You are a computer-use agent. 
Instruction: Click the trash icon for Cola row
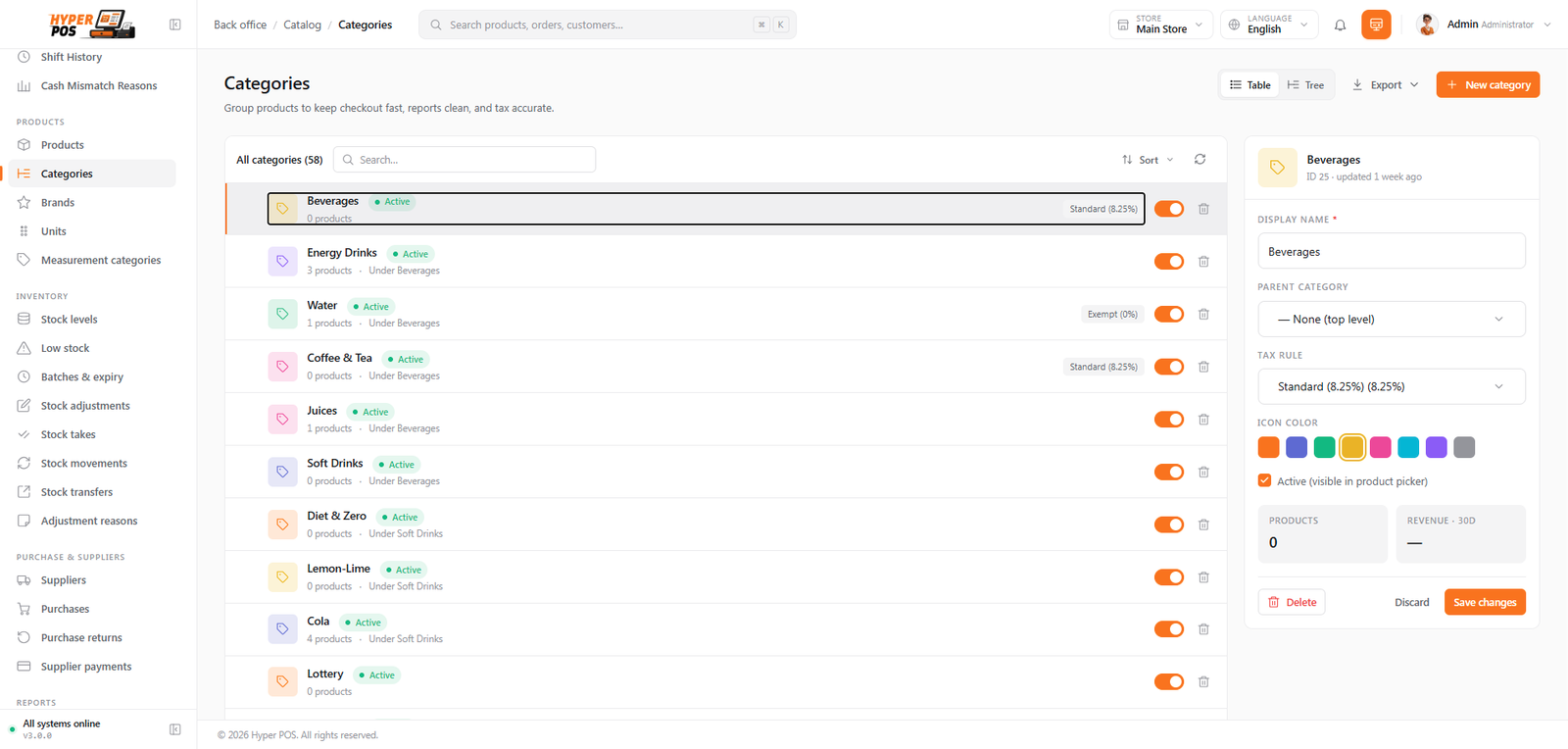(x=1203, y=629)
